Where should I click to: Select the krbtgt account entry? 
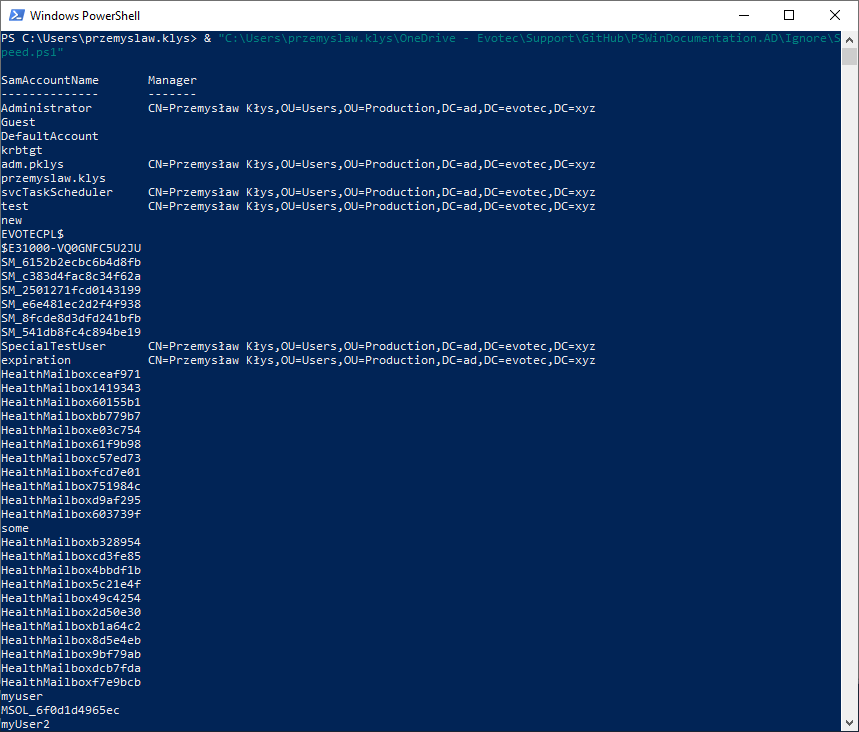pos(21,150)
